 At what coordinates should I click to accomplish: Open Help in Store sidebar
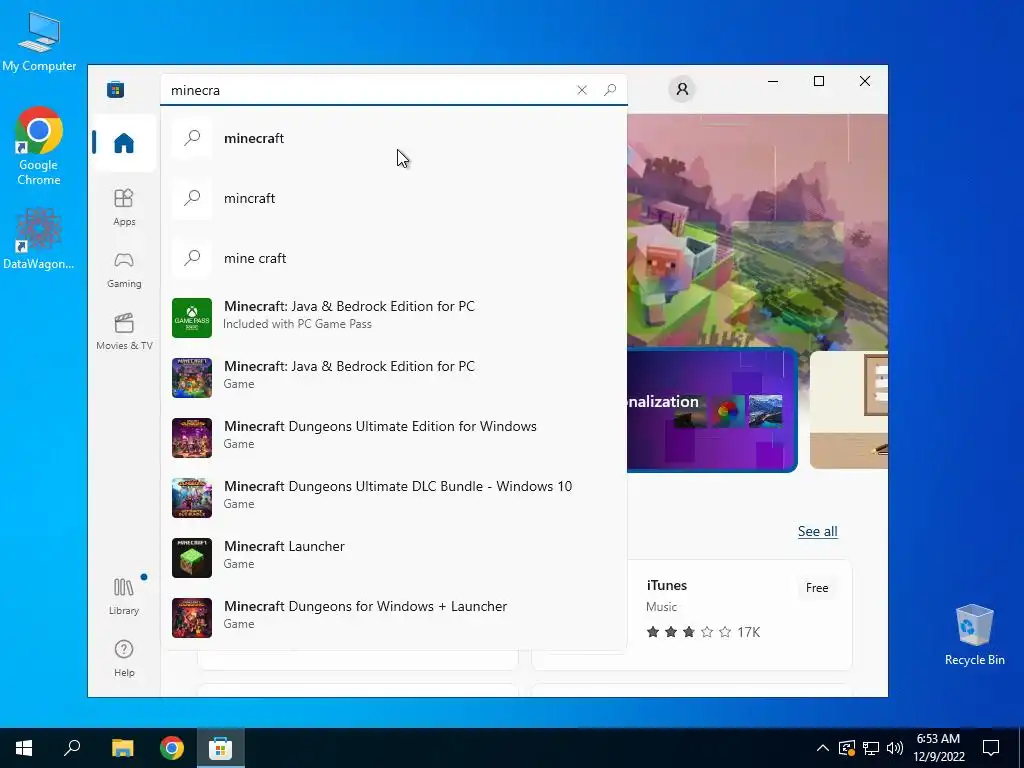123,658
